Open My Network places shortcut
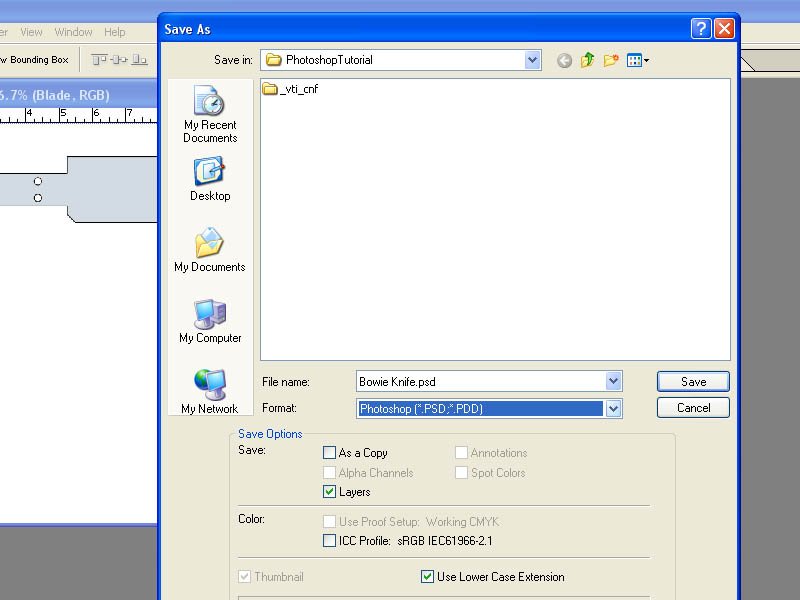 tap(210, 392)
